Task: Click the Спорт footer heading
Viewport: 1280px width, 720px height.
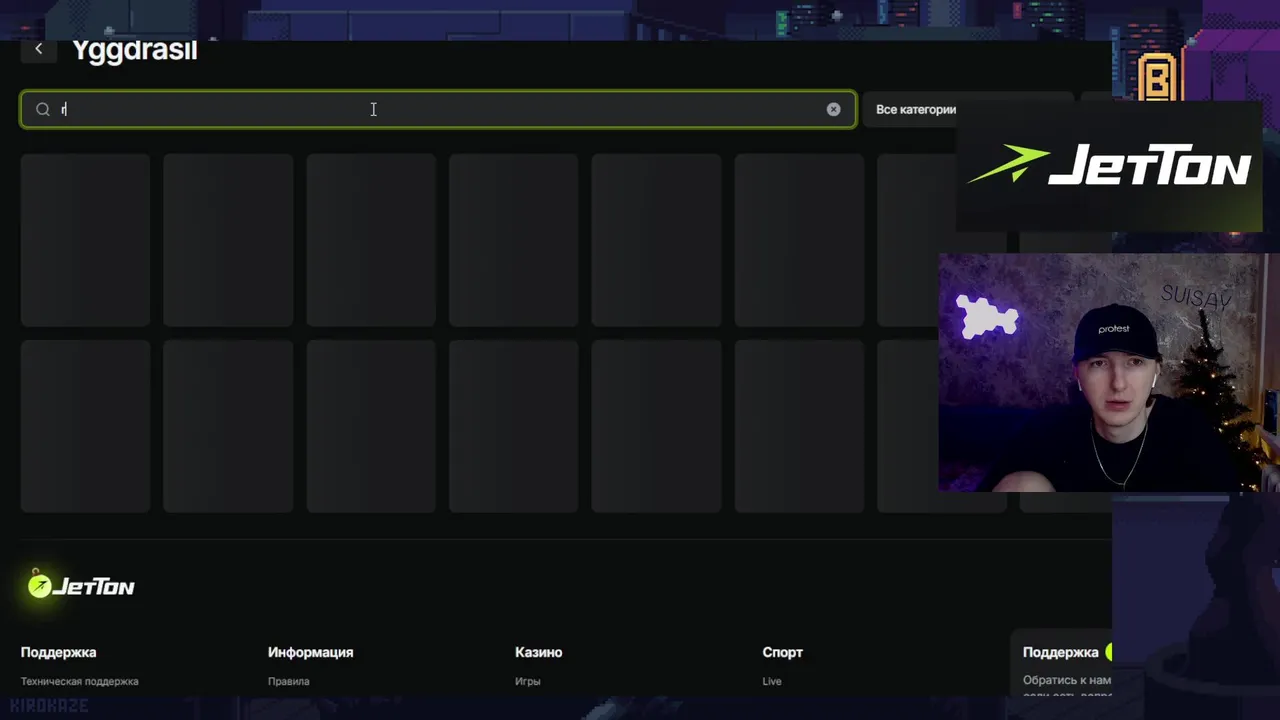Action: point(782,652)
